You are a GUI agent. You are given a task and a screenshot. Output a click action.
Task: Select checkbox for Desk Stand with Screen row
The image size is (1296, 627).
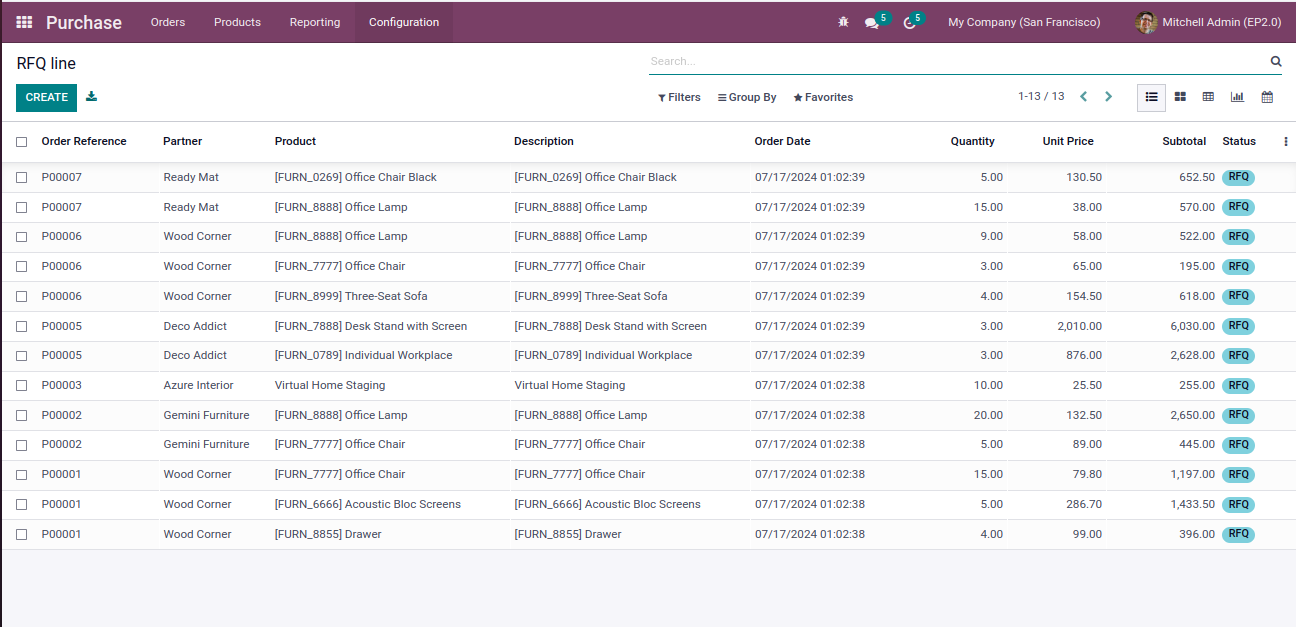(x=22, y=326)
